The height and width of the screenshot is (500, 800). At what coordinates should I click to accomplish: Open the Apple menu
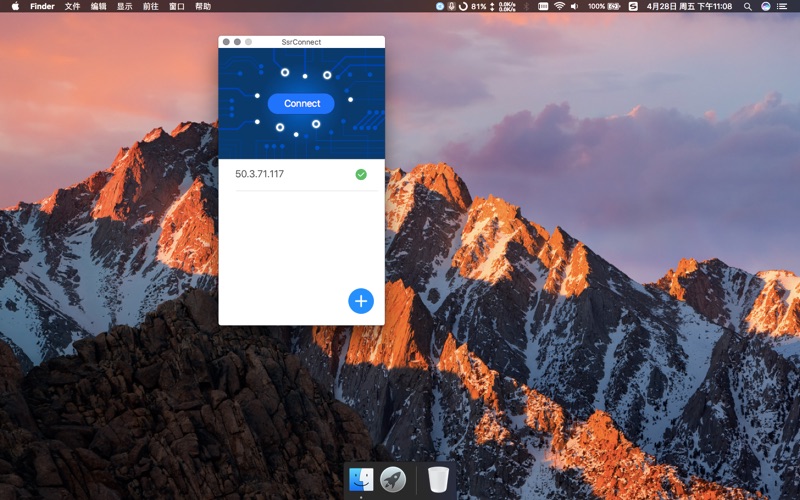tap(15, 6)
